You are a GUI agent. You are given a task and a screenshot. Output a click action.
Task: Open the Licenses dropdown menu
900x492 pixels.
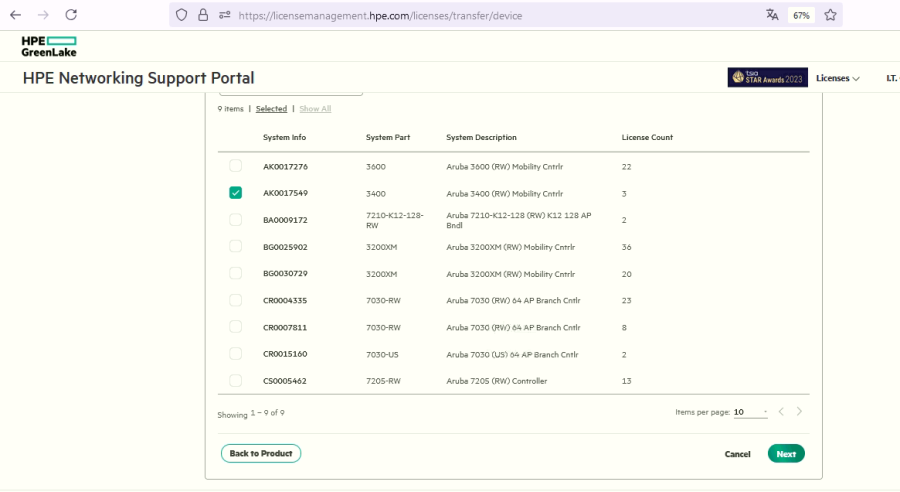click(x=837, y=78)
